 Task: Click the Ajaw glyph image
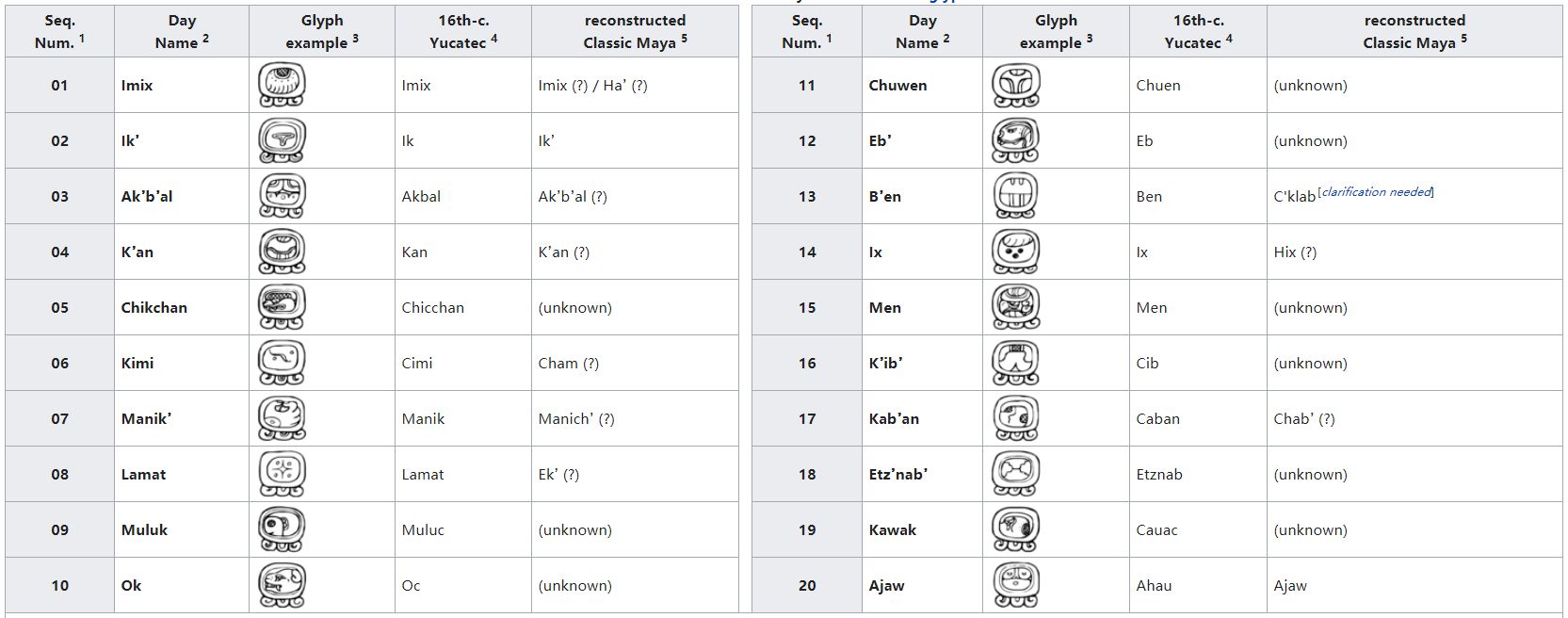tap(1015, 586)
